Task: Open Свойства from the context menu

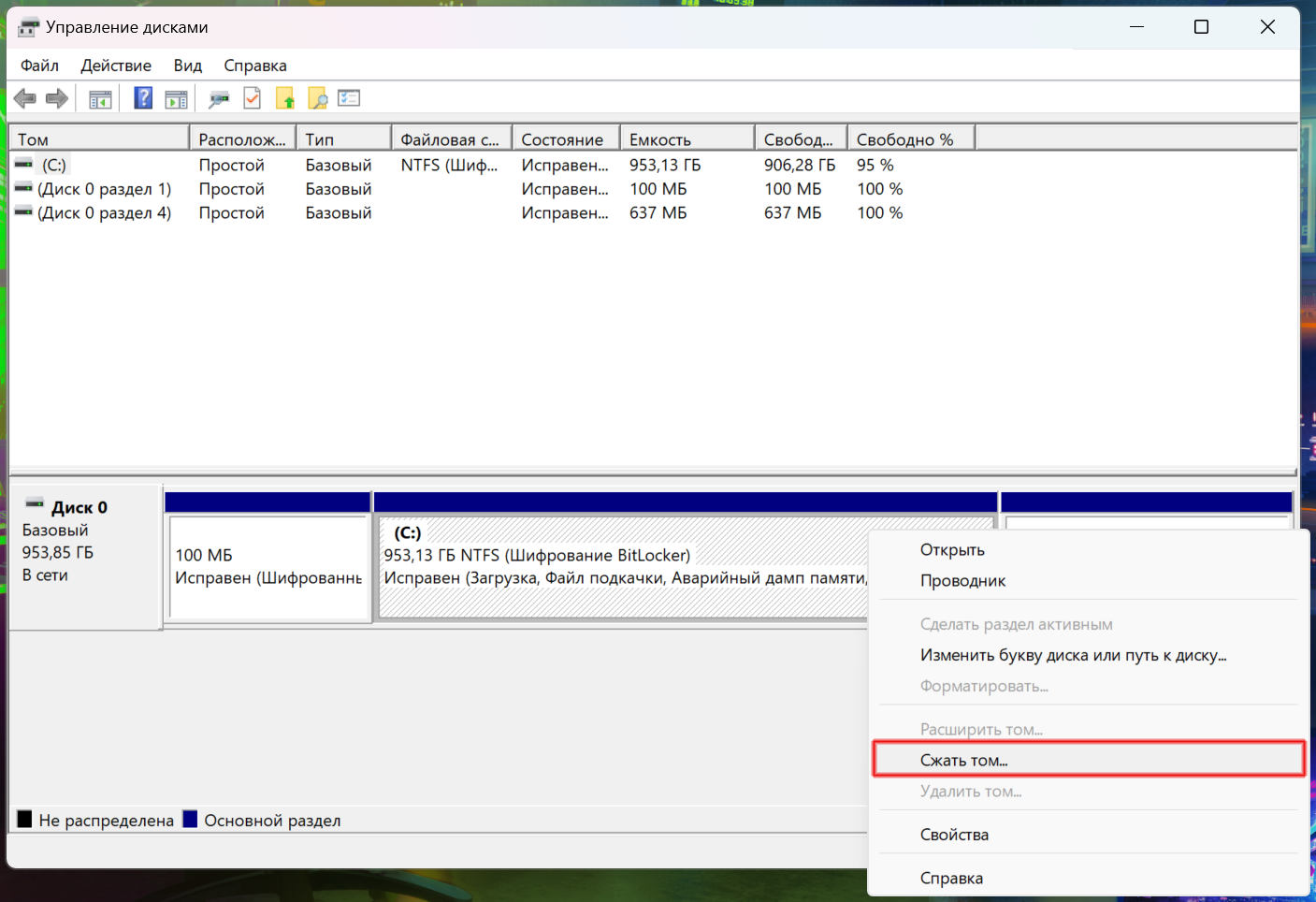Action: click(1089, 835)
